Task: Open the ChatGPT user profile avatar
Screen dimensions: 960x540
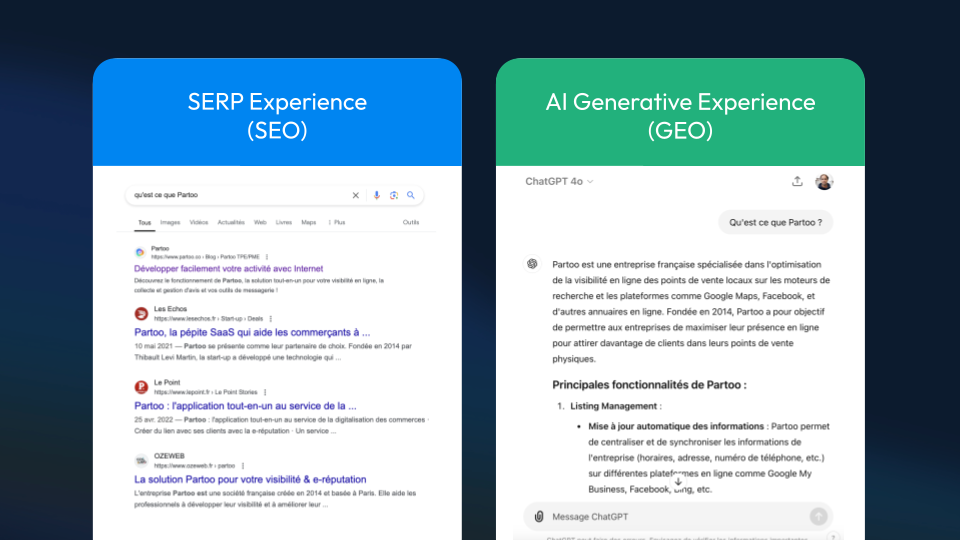Action: coord(824,182)
